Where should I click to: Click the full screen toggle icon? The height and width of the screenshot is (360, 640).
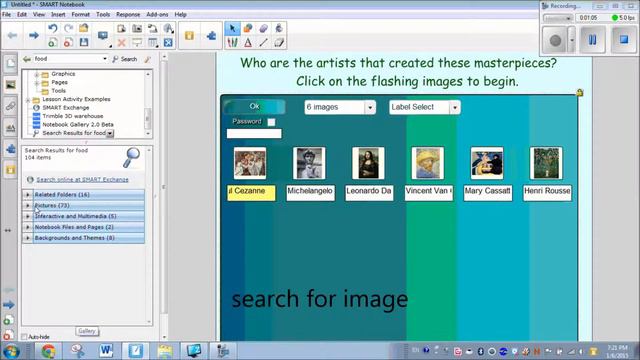[168, 42]
